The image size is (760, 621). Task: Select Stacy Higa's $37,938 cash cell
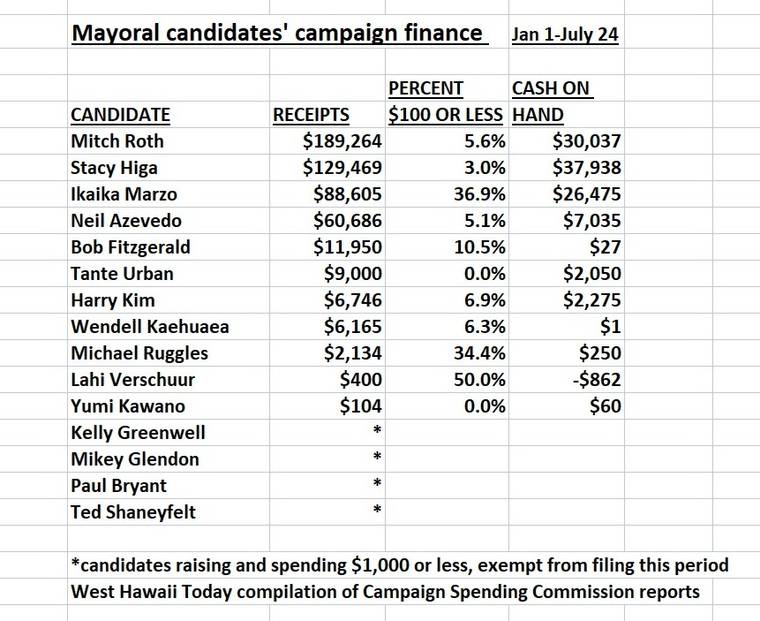(x=586, y=167)
